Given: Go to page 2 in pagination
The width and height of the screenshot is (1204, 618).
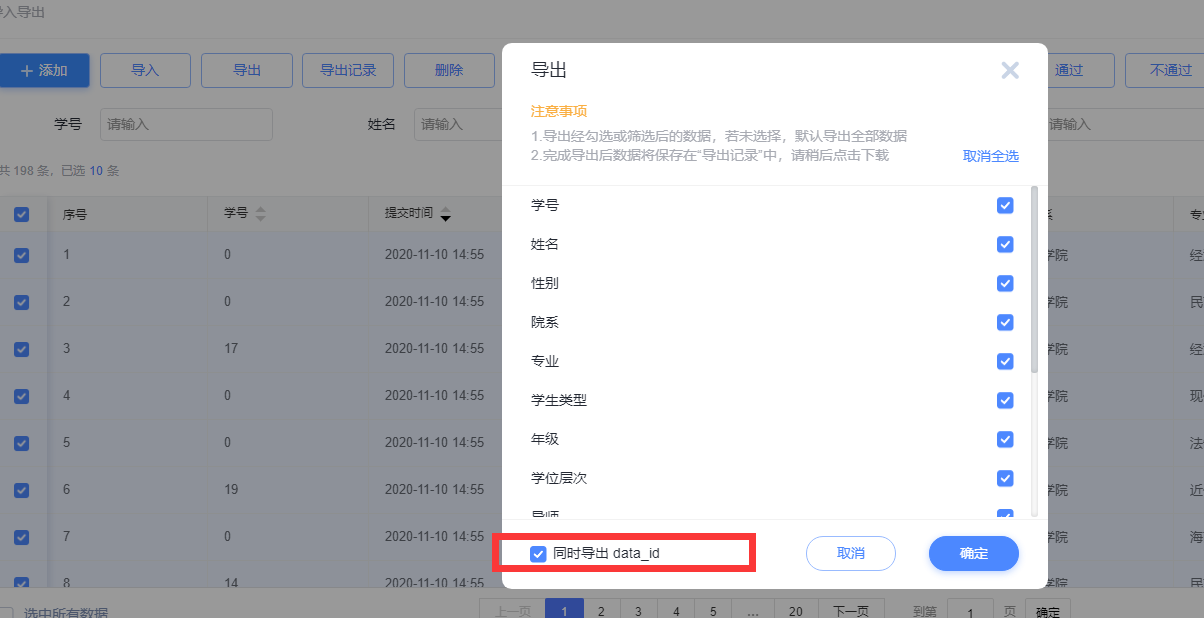Looking at the screenshot, I should pyautogui.click(x=600, y=611).
